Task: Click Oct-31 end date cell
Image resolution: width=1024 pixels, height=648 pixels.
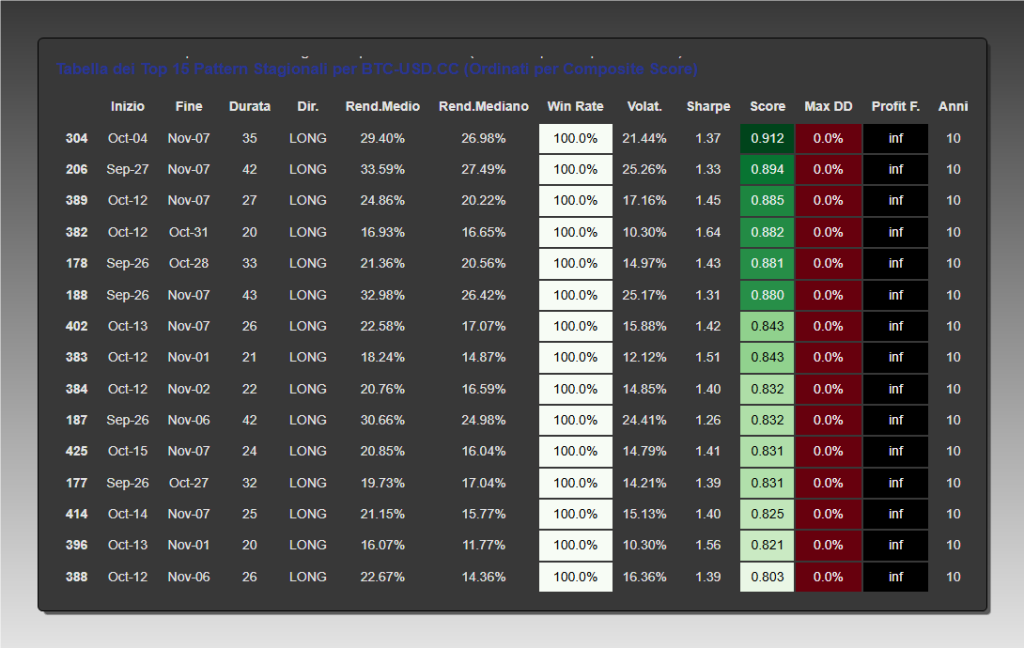Action: (x=189, y=232)
